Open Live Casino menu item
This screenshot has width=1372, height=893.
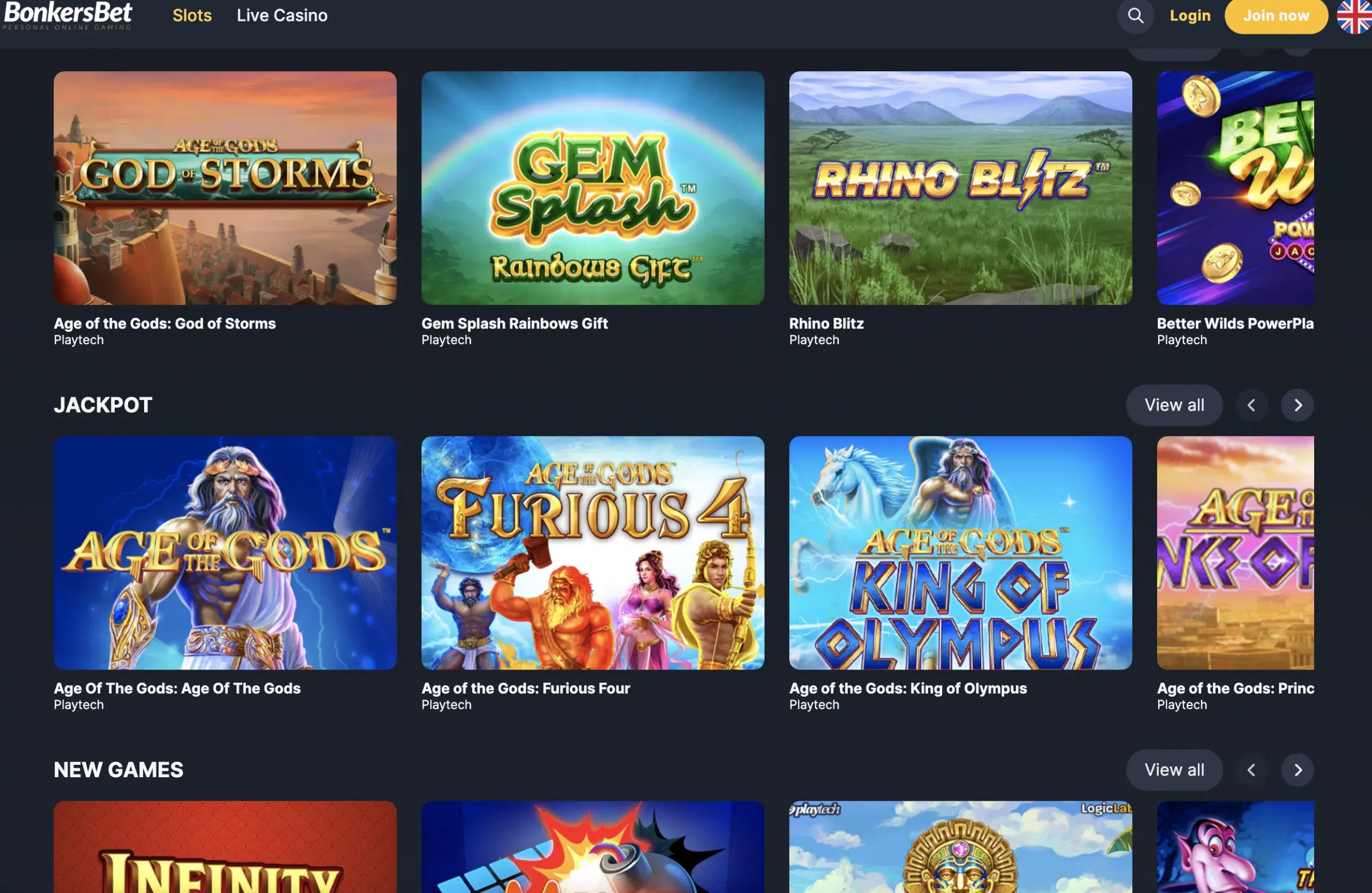[x=282, y=16]
